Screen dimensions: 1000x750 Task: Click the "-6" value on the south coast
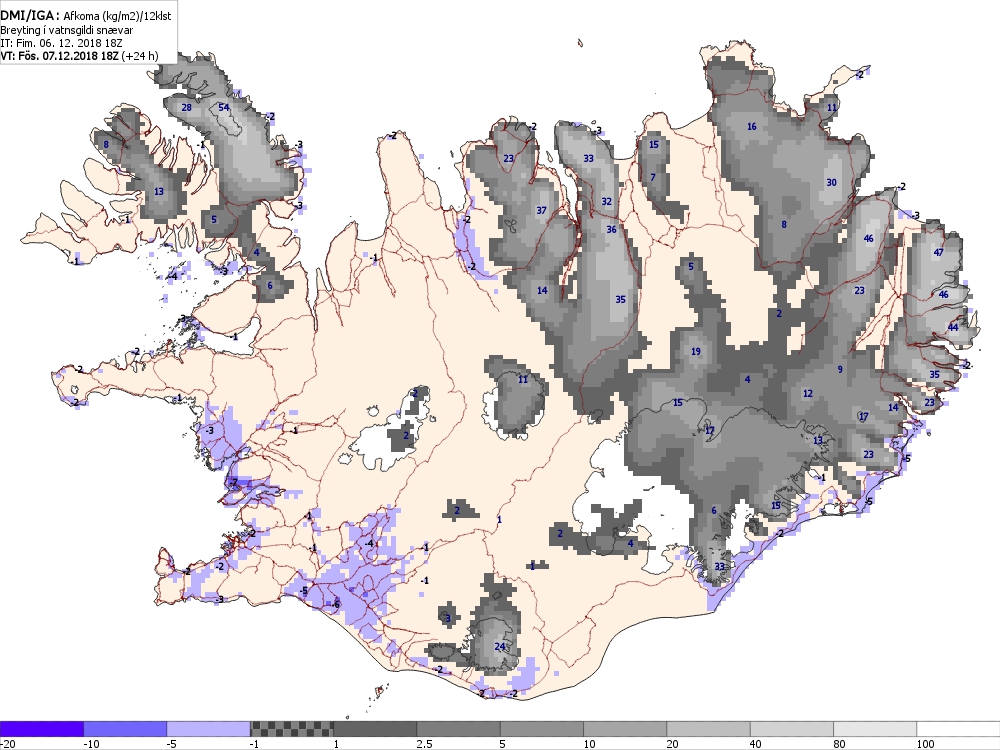336,605
